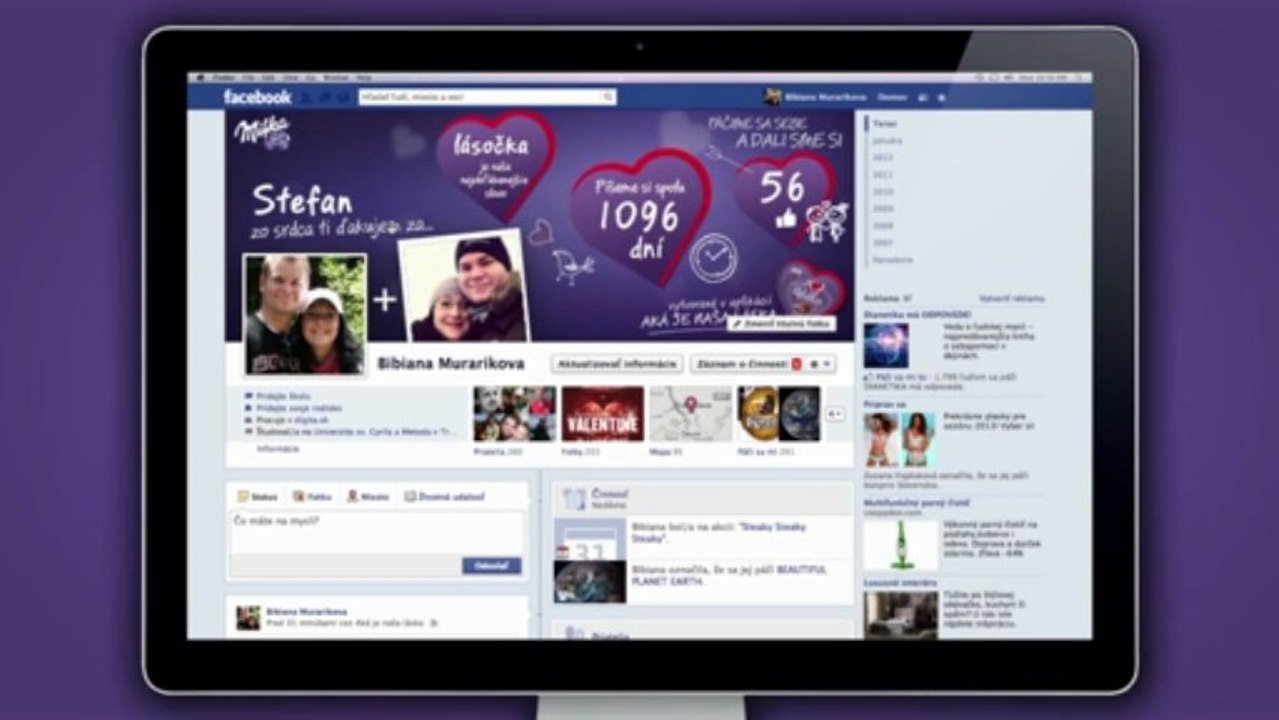Click the small avatar in Bibiana's post
Screen dimensions: 1279x720
tap(248, 618)
